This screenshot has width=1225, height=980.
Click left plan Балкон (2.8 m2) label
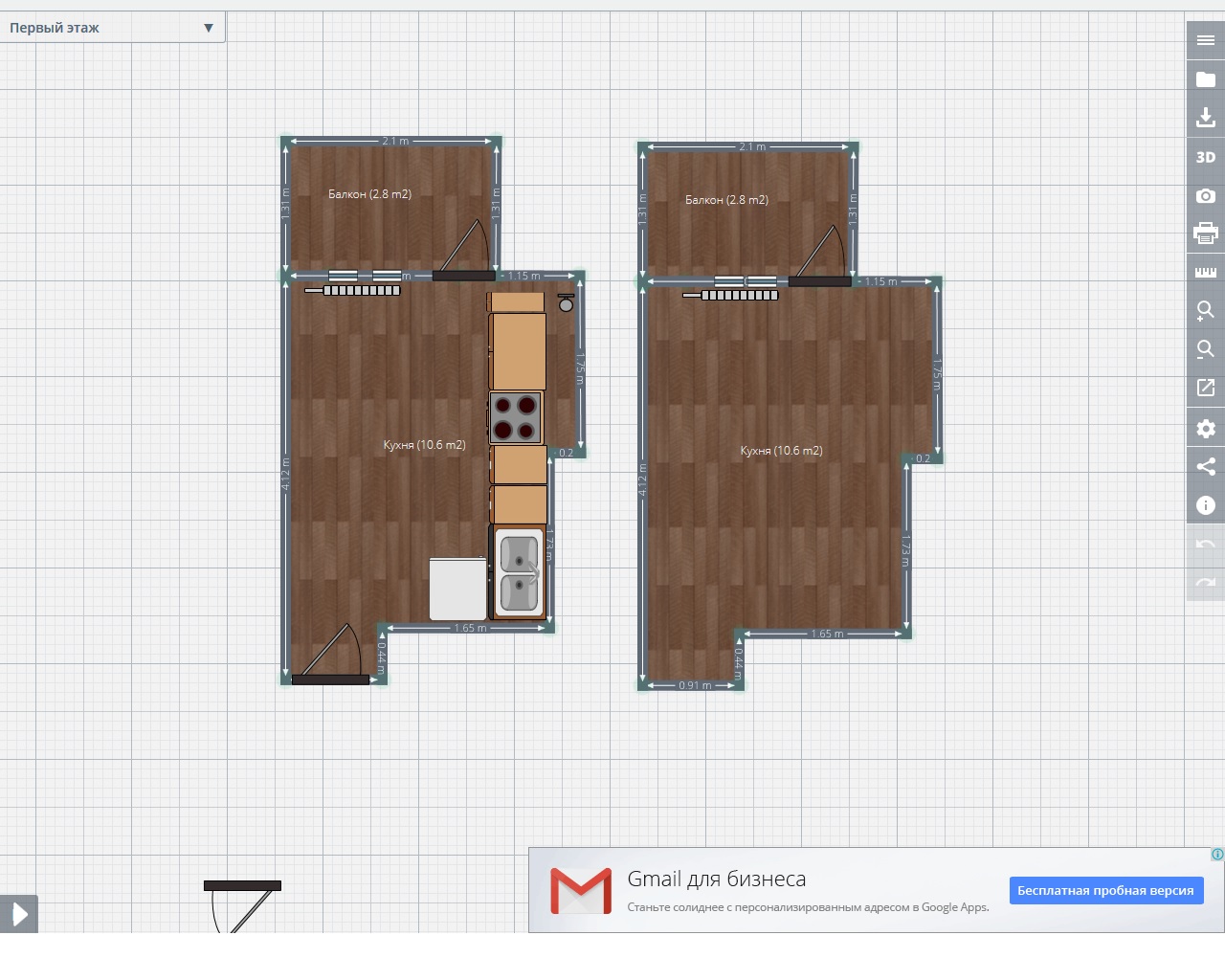370,194
